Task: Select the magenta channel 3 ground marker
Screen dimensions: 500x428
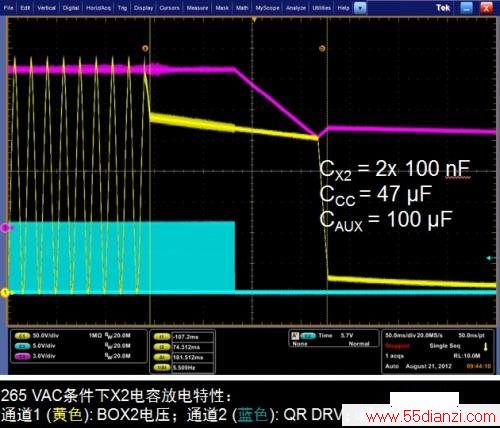Action: [5, 228]
